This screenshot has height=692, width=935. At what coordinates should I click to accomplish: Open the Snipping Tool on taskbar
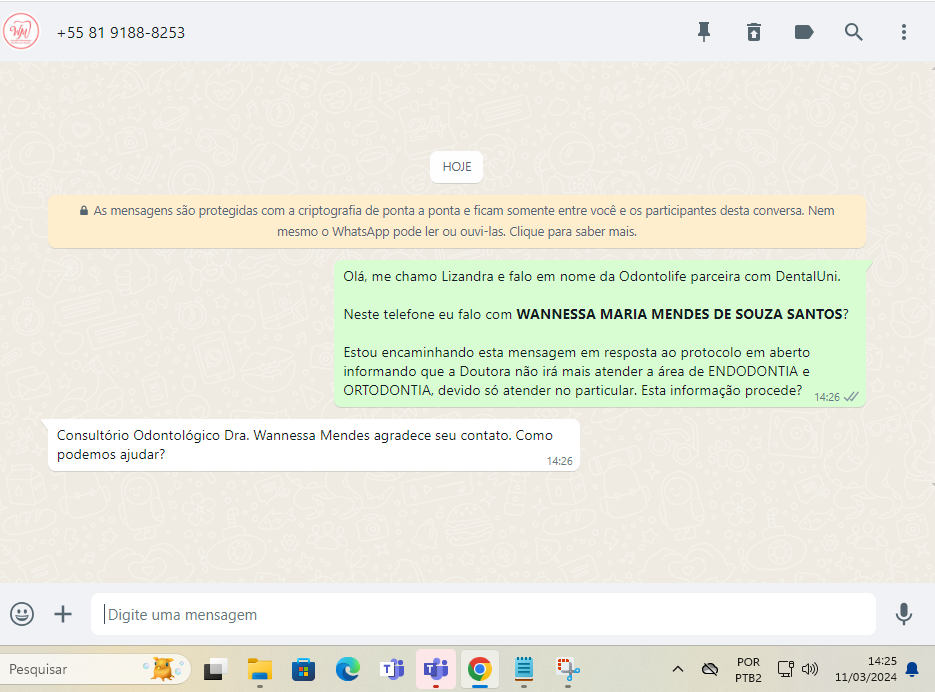pyautogui.click(x=568, y=669)
